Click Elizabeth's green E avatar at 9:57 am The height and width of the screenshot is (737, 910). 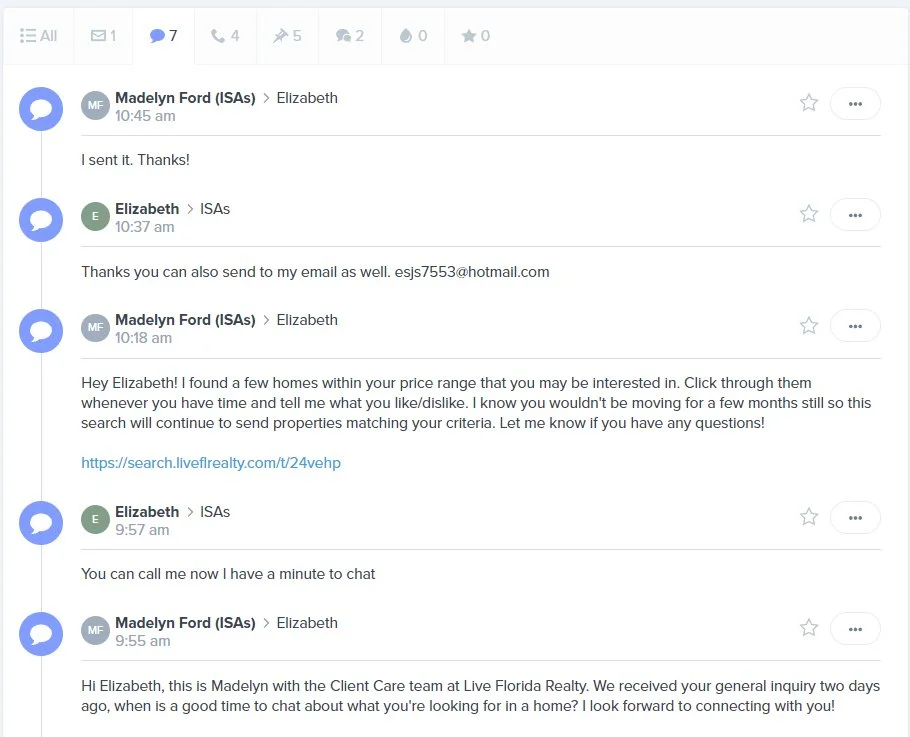[95, 519]
